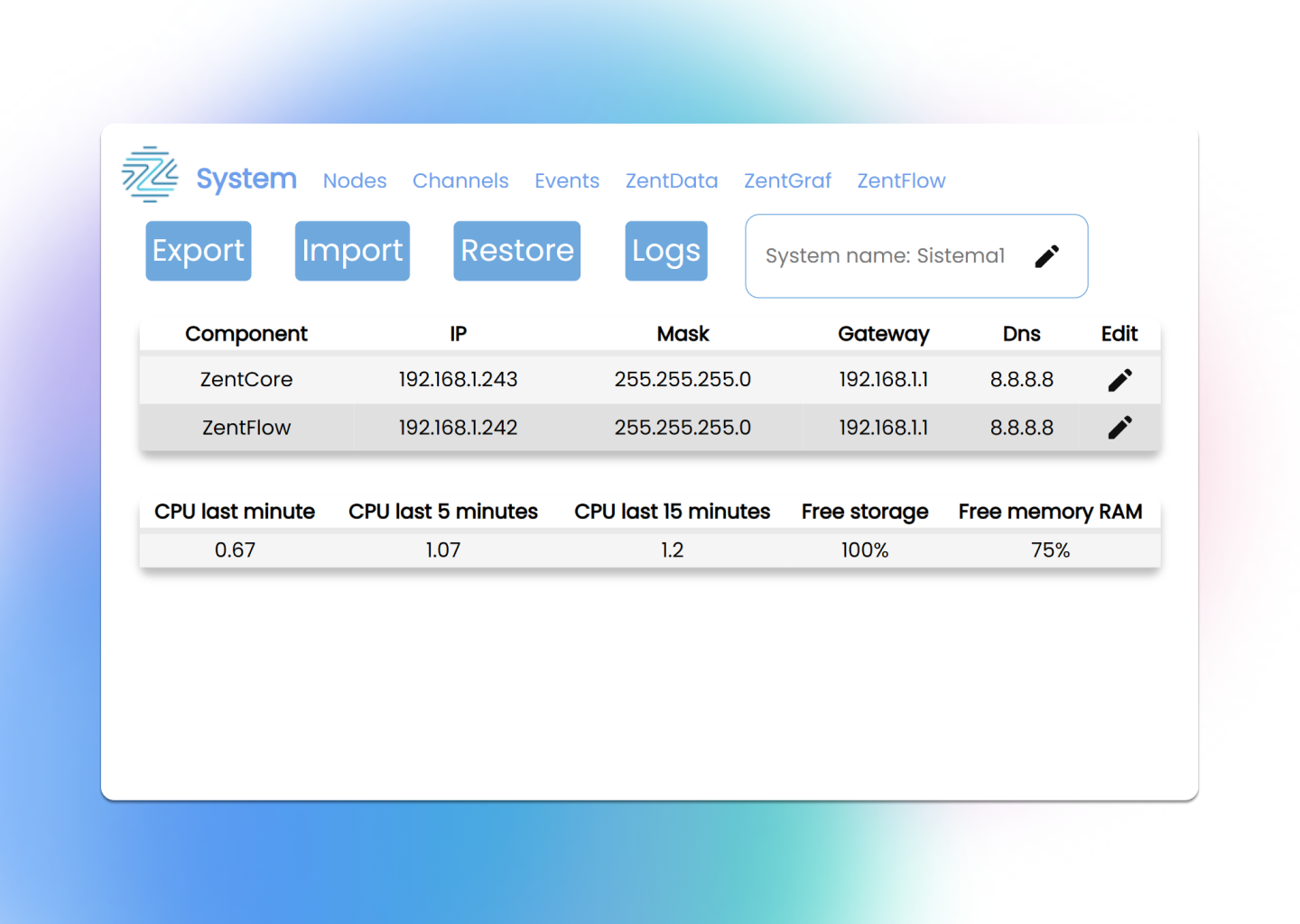
Task: Switch to the Channels tab
Action: point(460,180)
